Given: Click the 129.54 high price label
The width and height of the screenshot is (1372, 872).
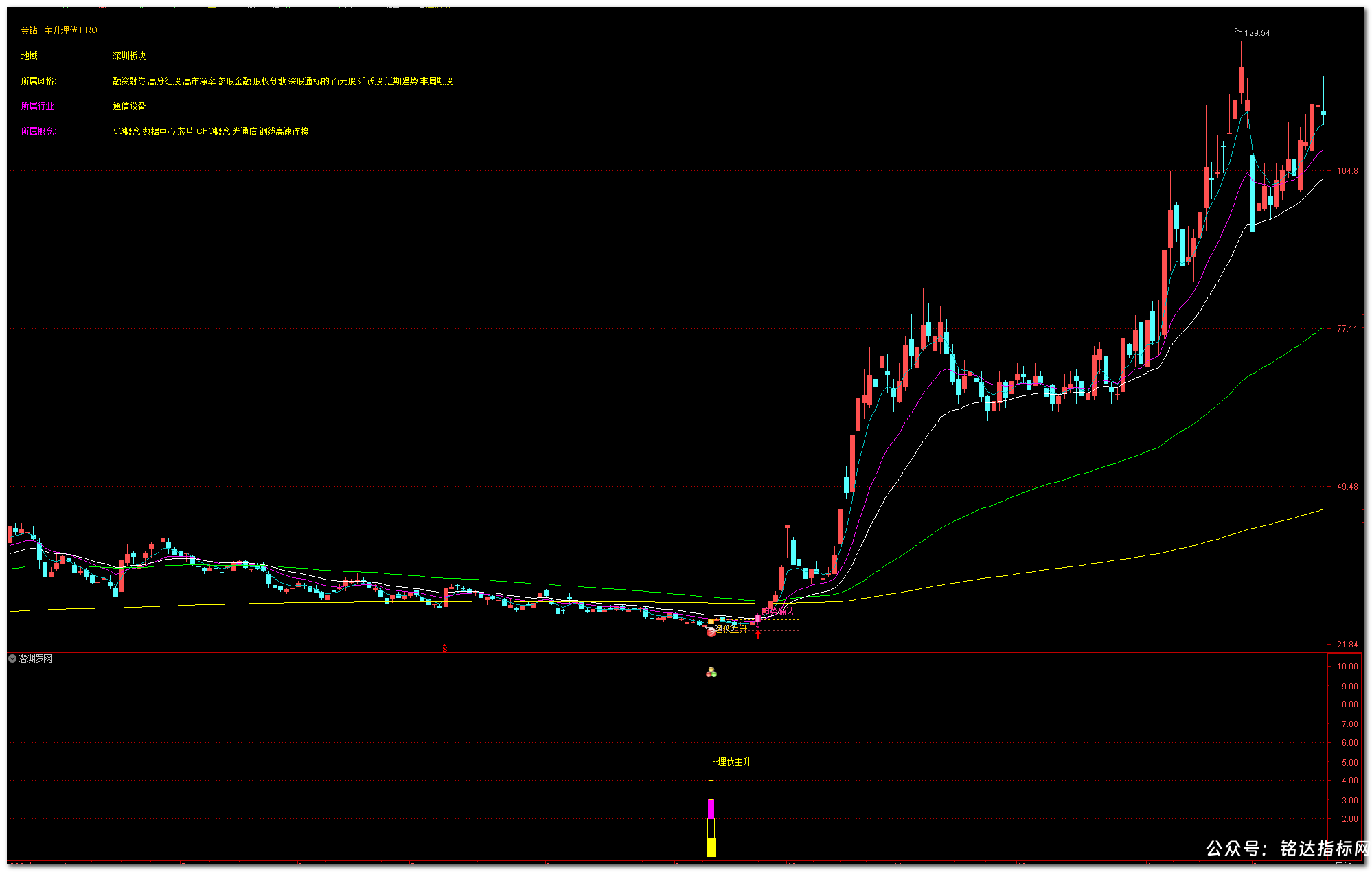Looking at the screenshot, I should tap(1257, 33).
